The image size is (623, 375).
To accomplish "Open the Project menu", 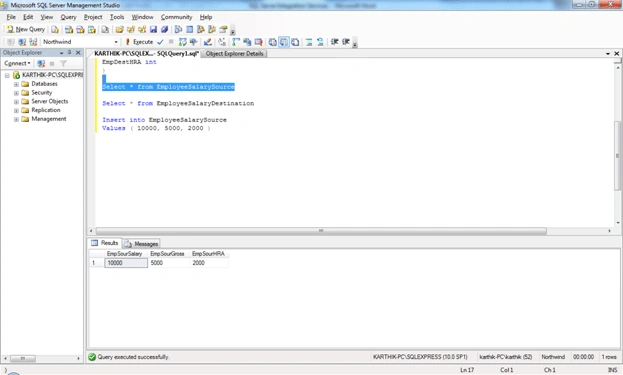I will [x=93, y=17].
